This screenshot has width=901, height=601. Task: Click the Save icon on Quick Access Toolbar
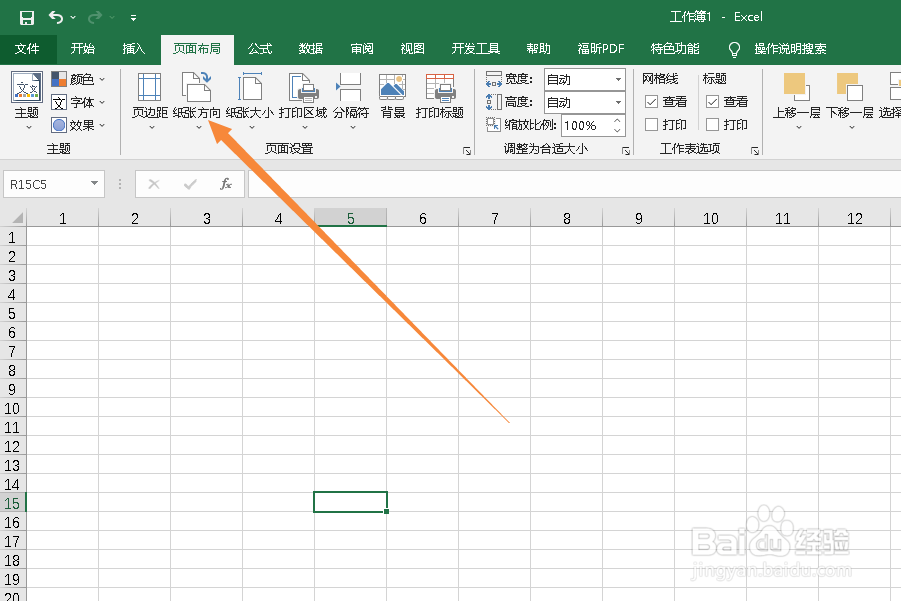[26, 16]
